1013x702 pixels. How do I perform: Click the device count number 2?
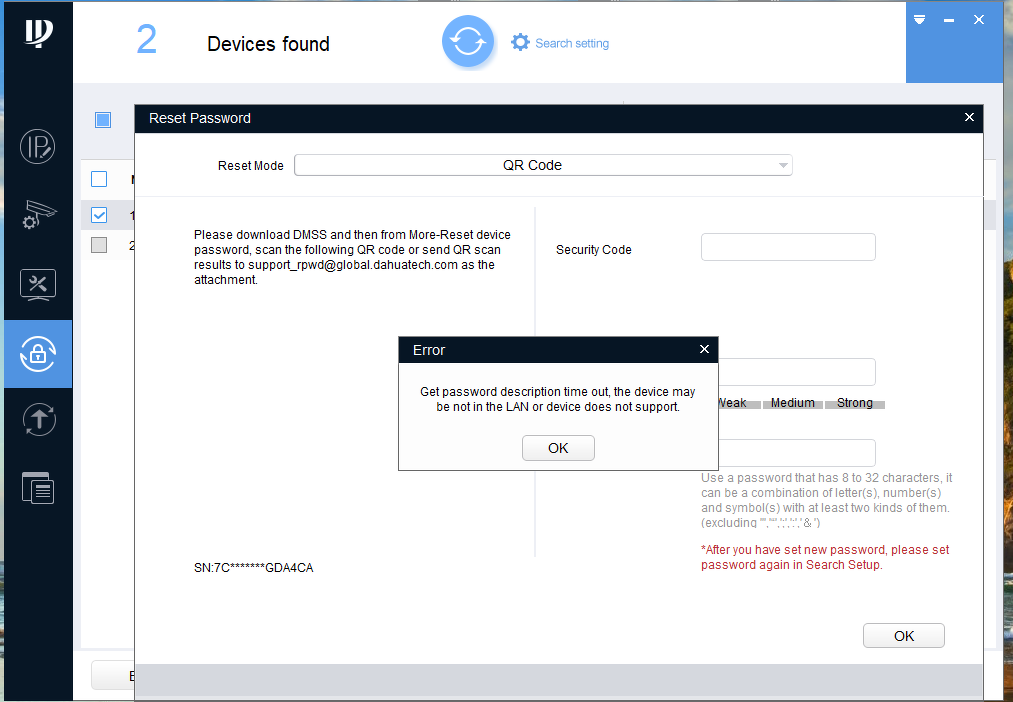click(147, 40)
